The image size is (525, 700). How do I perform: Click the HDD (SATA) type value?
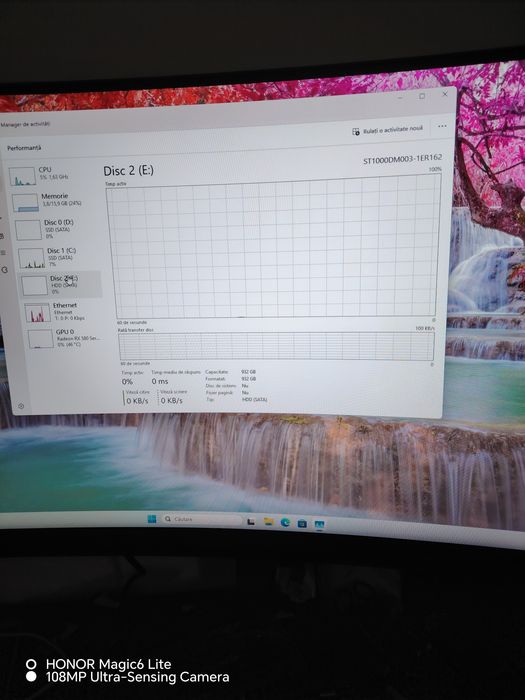254,400
